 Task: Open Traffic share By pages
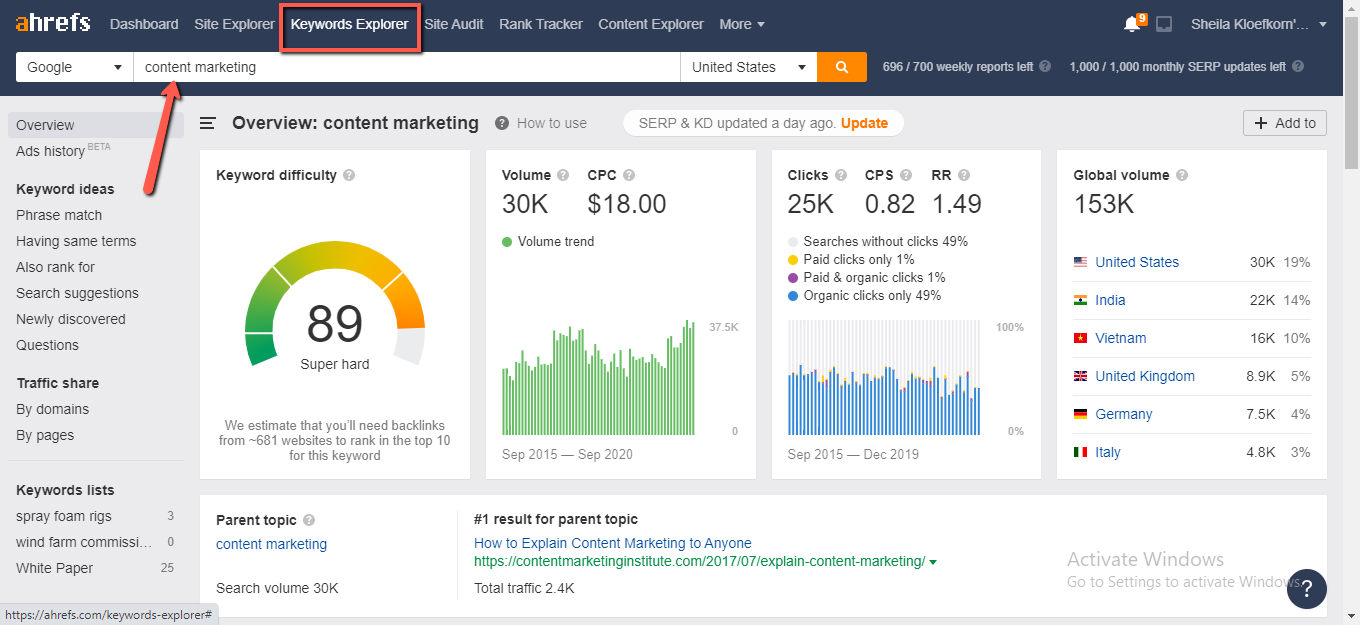[45, 435]
